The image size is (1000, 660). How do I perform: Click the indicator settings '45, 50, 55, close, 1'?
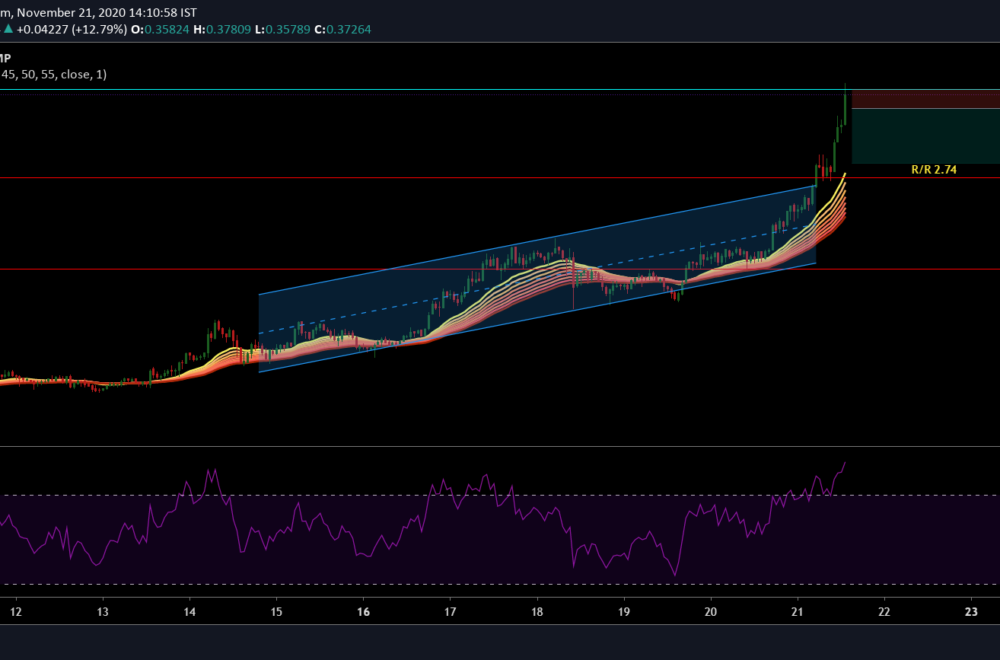[54, 75]
